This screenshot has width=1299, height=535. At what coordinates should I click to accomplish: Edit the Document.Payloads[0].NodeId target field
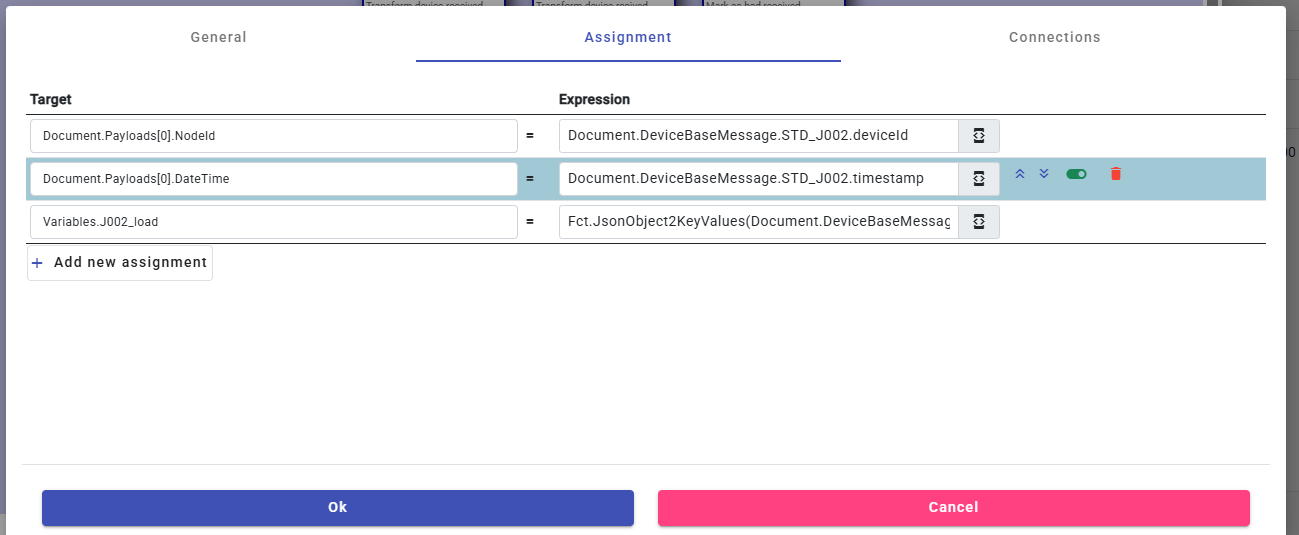[x=273, y=136]
